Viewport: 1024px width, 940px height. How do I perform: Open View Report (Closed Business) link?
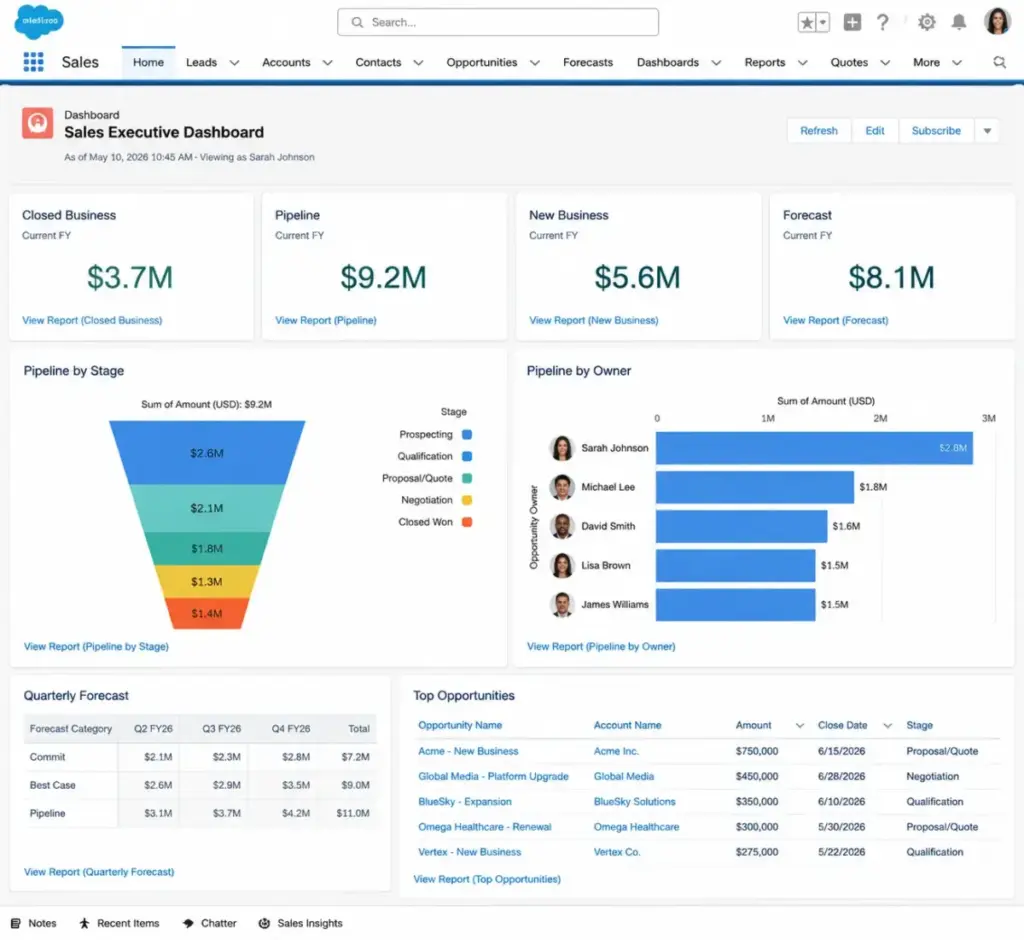(x=92, y=320)
